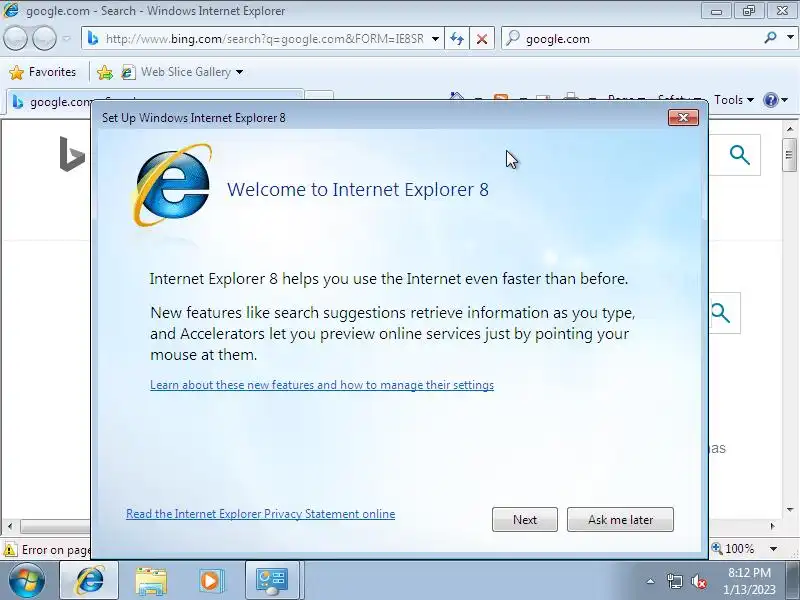
Task: Open the search provider dropdown arrow
Action: (790, 38)
